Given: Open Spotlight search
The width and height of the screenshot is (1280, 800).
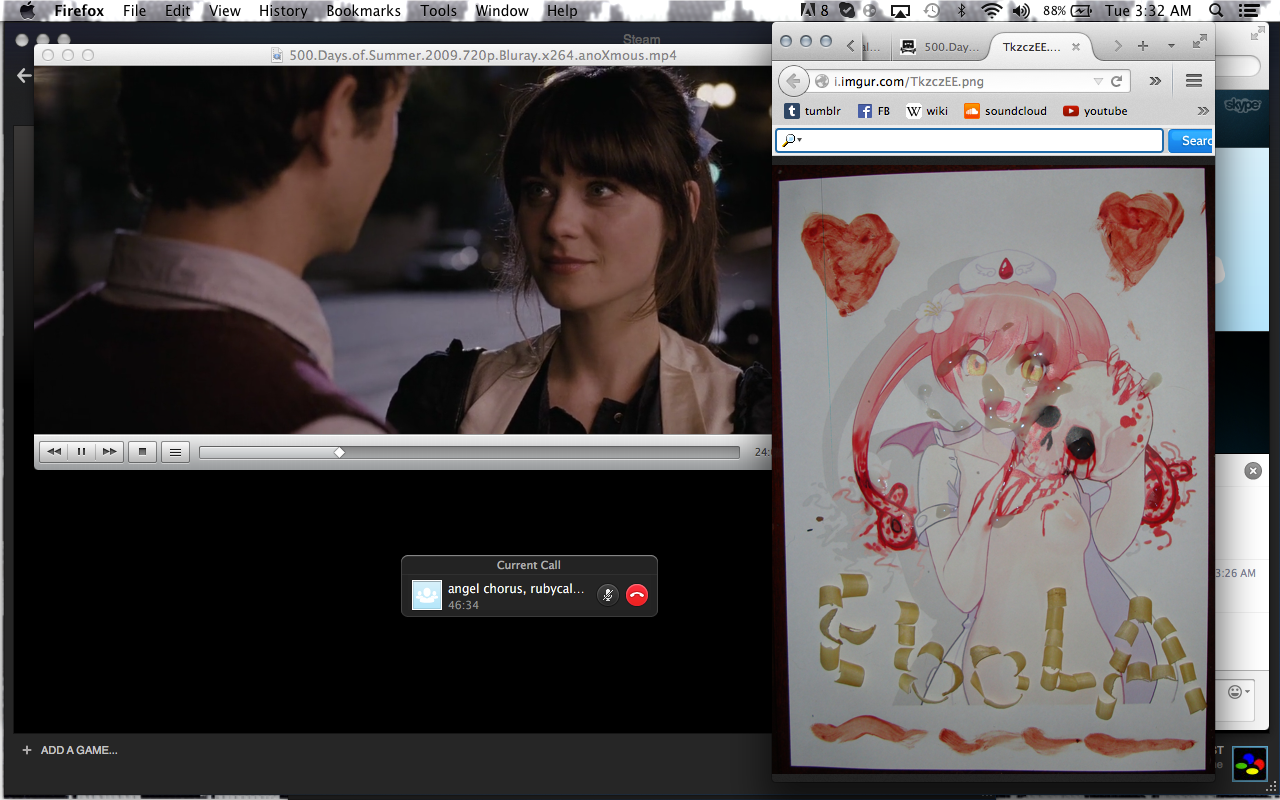Looking at the screenshot, I should [x=1217, y=11].
